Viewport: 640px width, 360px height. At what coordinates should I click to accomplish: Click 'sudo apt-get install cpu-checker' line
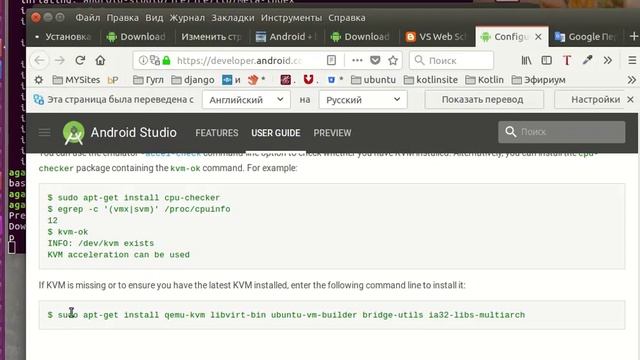(x=133, y=198)
